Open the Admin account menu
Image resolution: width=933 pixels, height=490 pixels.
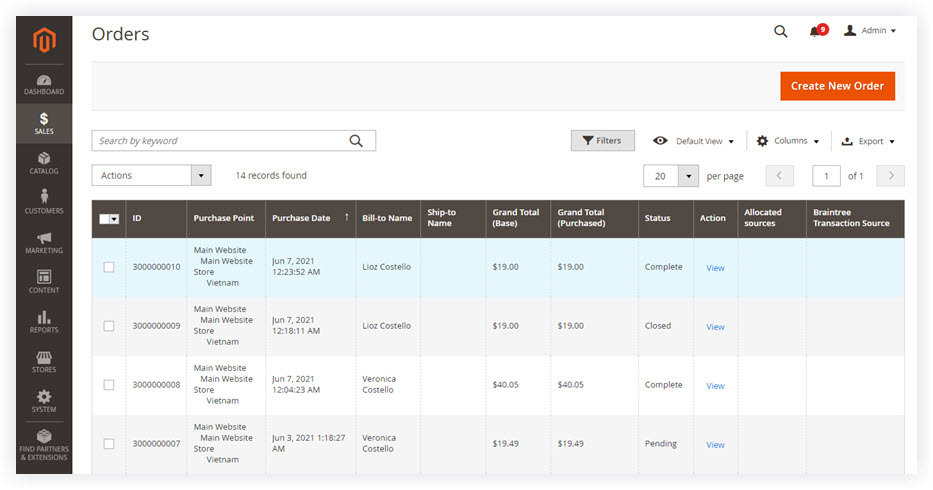click(870, 30)
